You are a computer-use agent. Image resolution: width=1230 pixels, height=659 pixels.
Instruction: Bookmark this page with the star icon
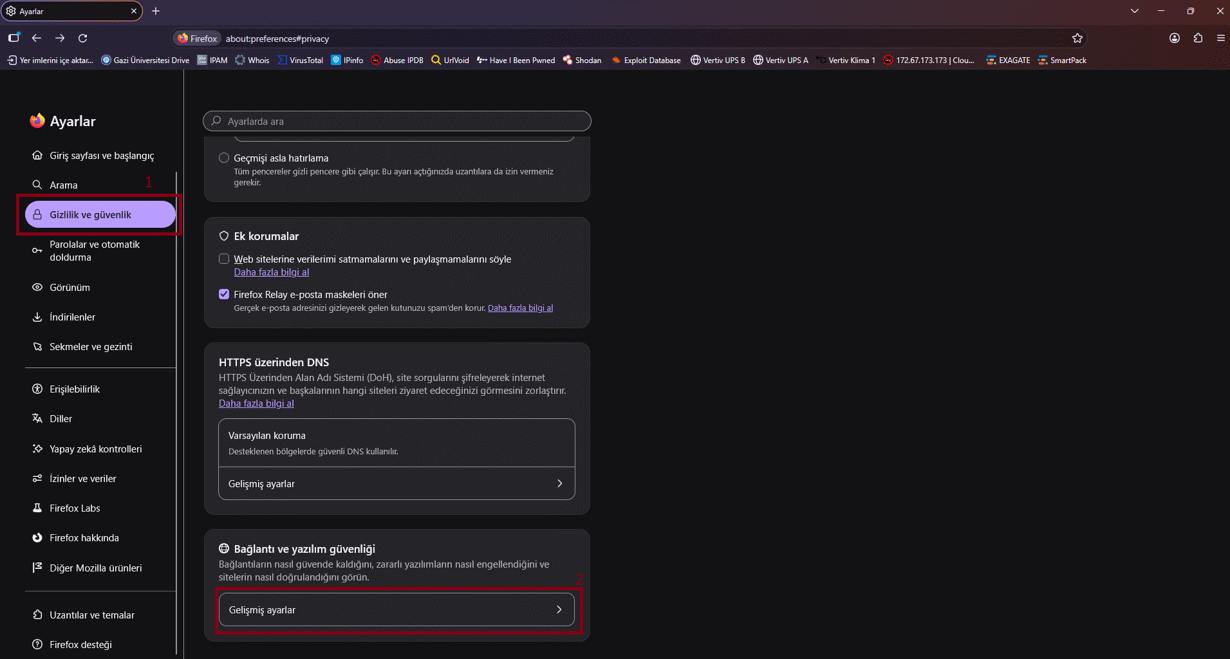pyautogui.click(x=1077, y=38)
